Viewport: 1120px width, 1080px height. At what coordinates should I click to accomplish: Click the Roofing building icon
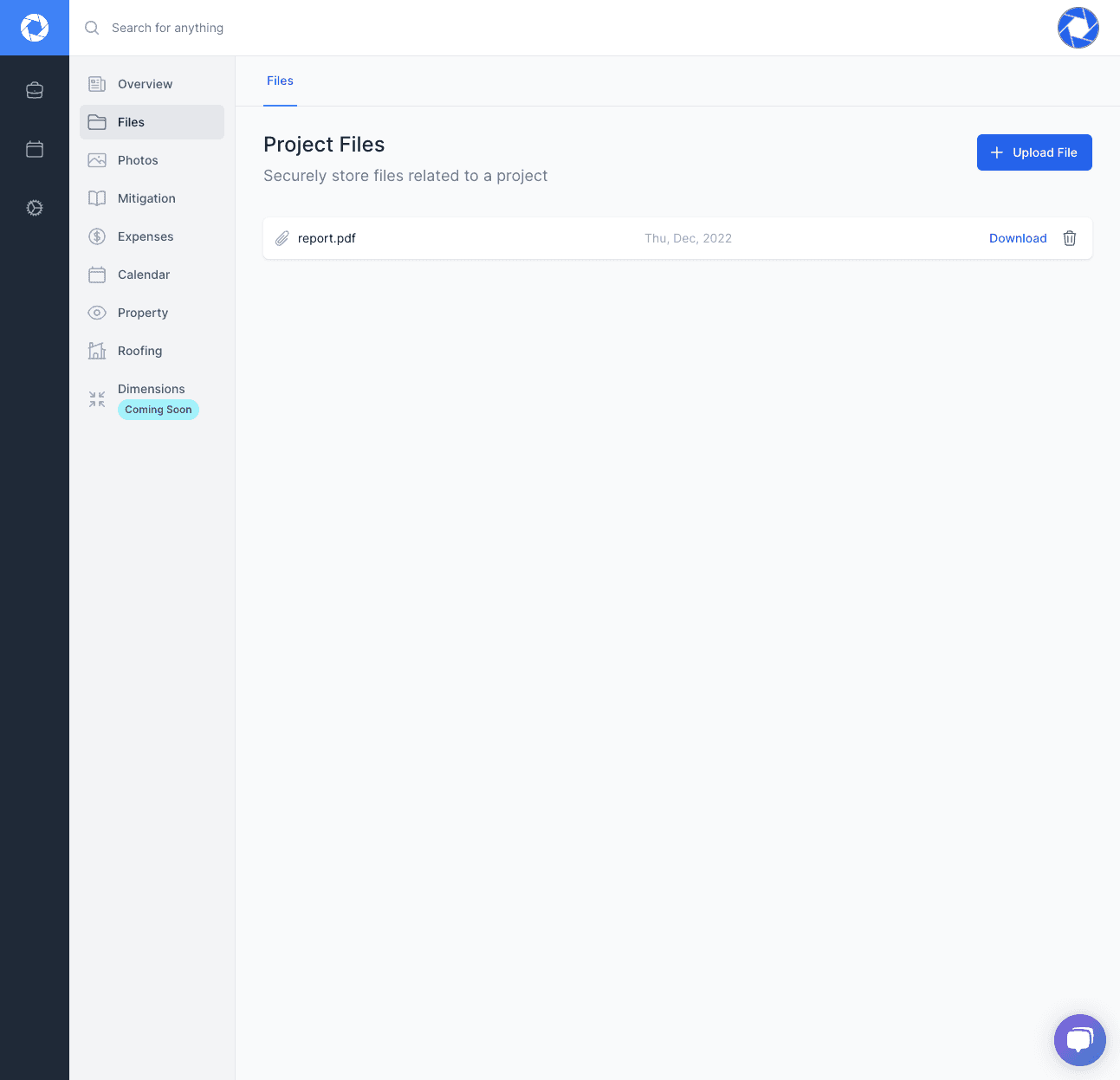[x=97, y=351]
